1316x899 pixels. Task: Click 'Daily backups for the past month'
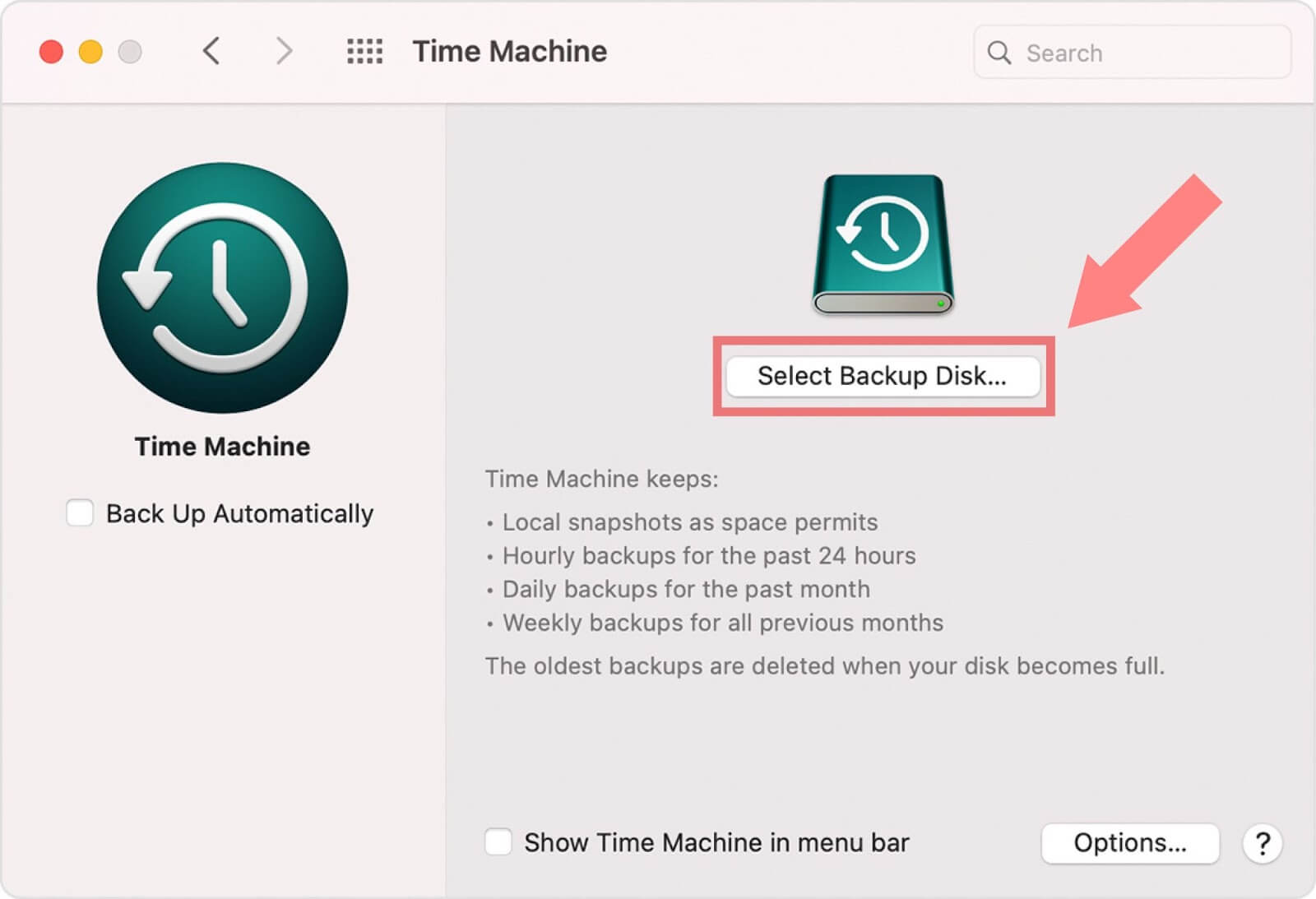[x=686, y=589]
